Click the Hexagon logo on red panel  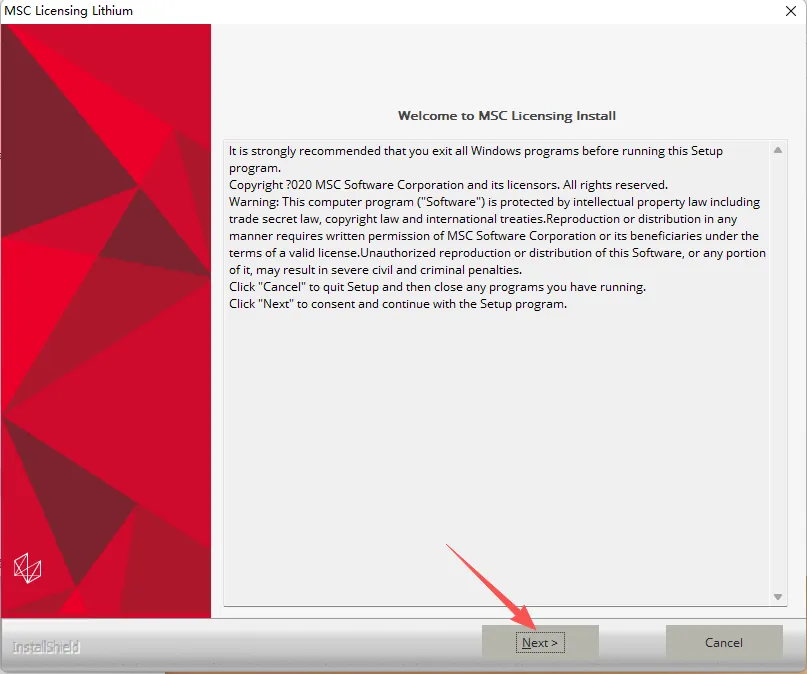[x=27, y=568]
